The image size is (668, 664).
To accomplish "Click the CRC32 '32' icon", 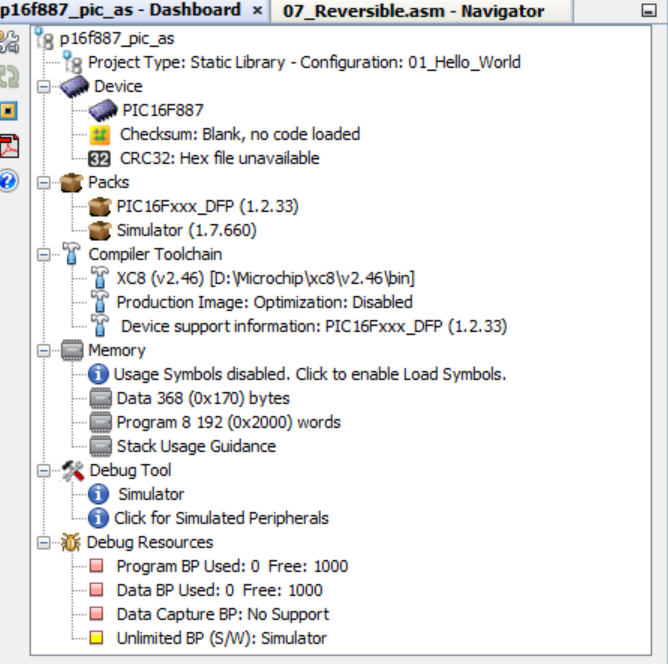I will coord(101,158).
